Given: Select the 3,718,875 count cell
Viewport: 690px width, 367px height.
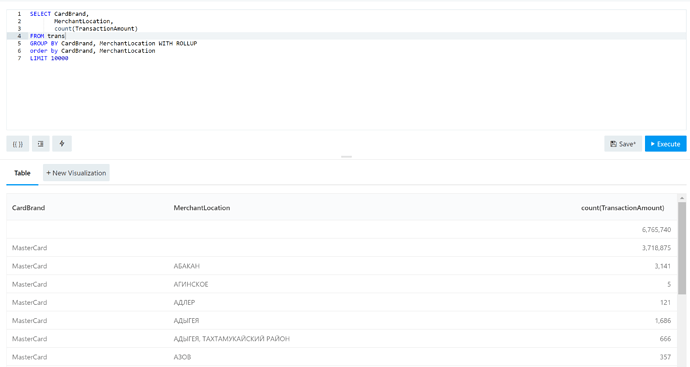Looking at the screenshot, I should [x=656, y=248].
